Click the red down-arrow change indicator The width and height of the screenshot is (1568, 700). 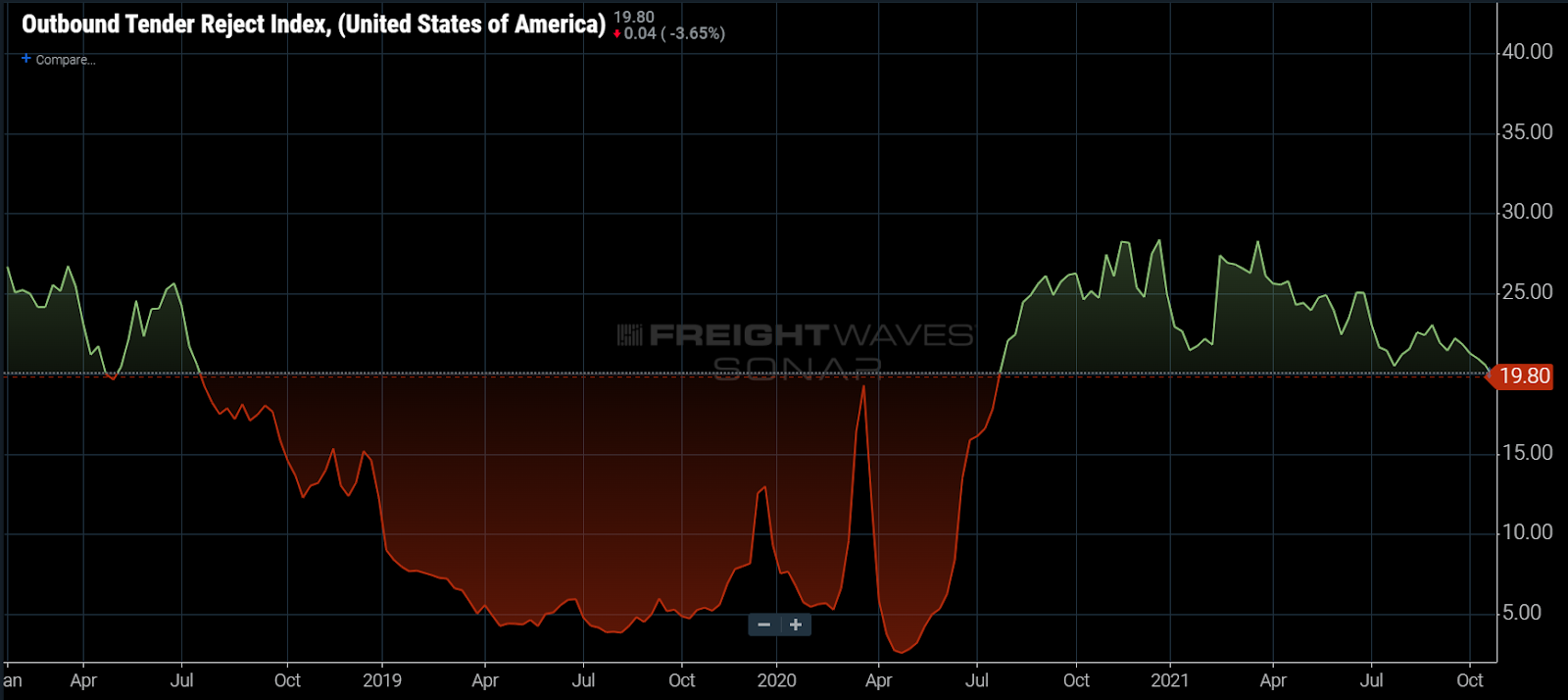[x=617, y=34]
